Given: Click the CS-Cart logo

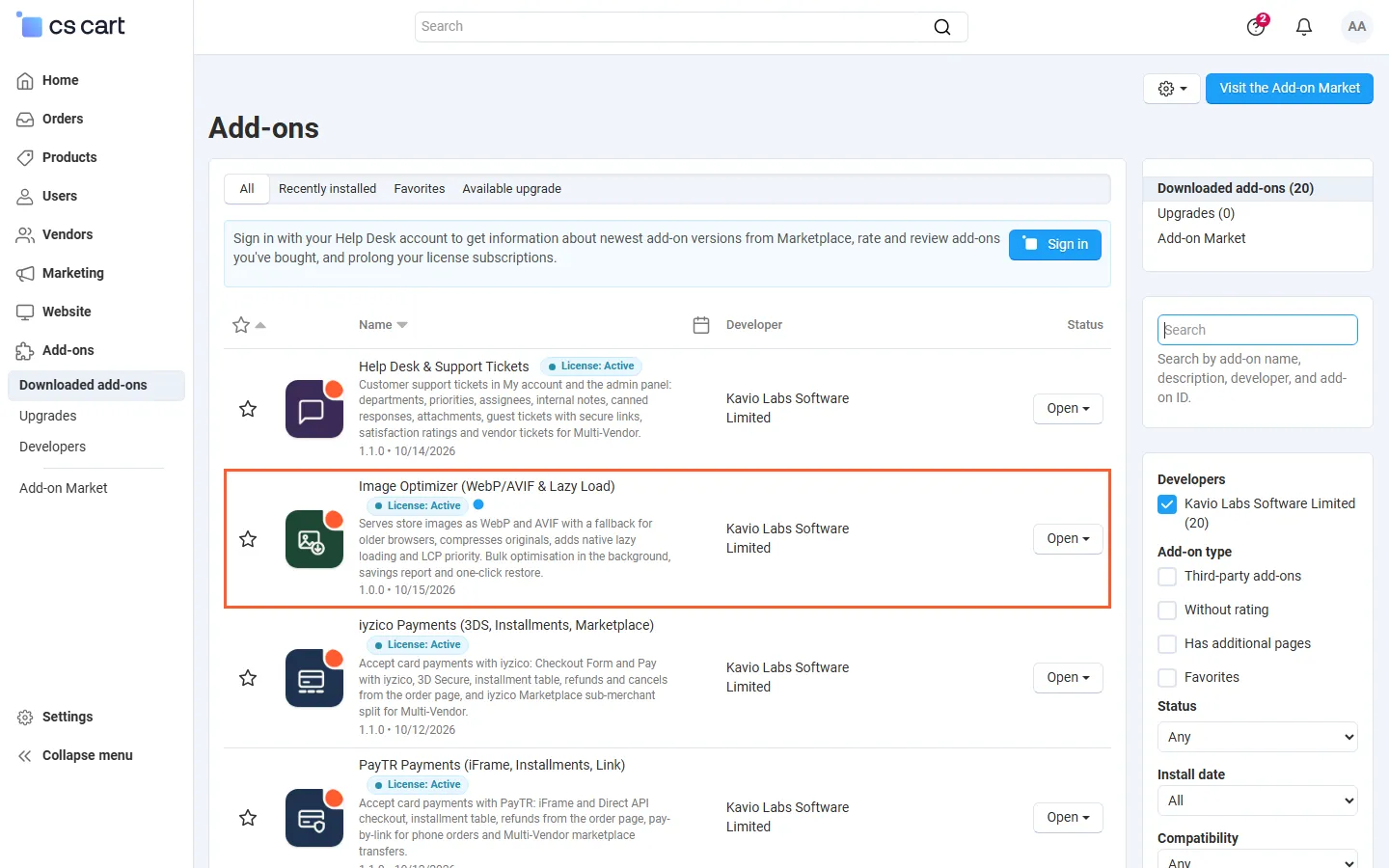Looking at the screenshot, I should pos(71,26).
